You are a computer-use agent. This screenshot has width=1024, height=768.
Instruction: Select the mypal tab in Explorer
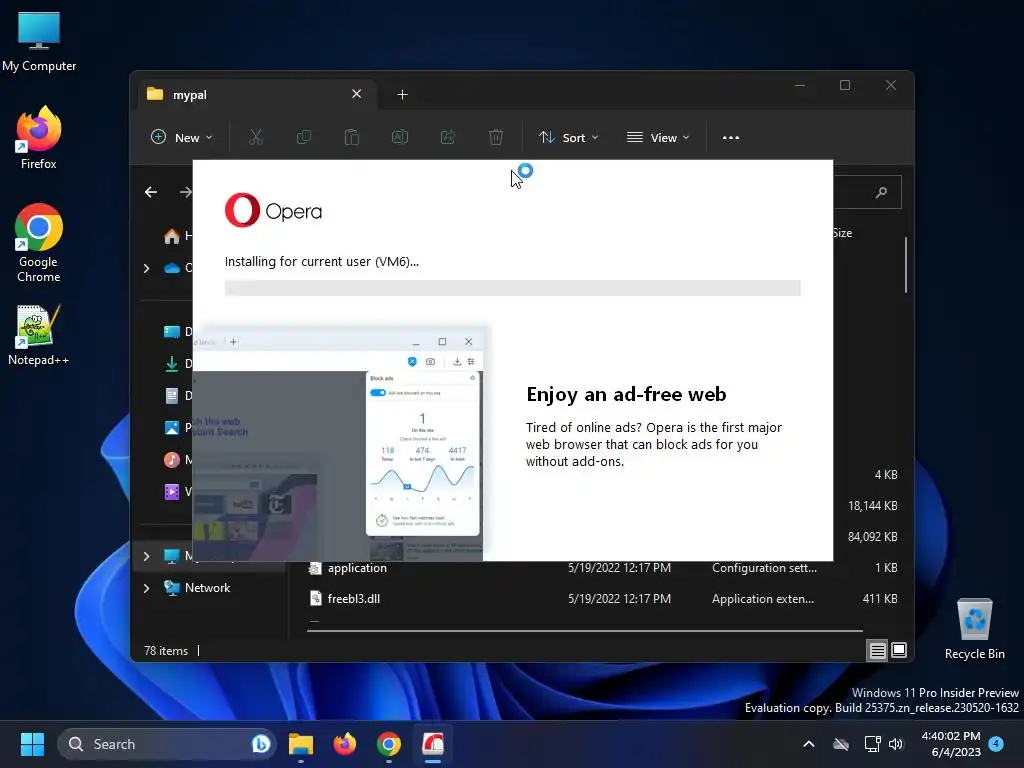point(255,95)
